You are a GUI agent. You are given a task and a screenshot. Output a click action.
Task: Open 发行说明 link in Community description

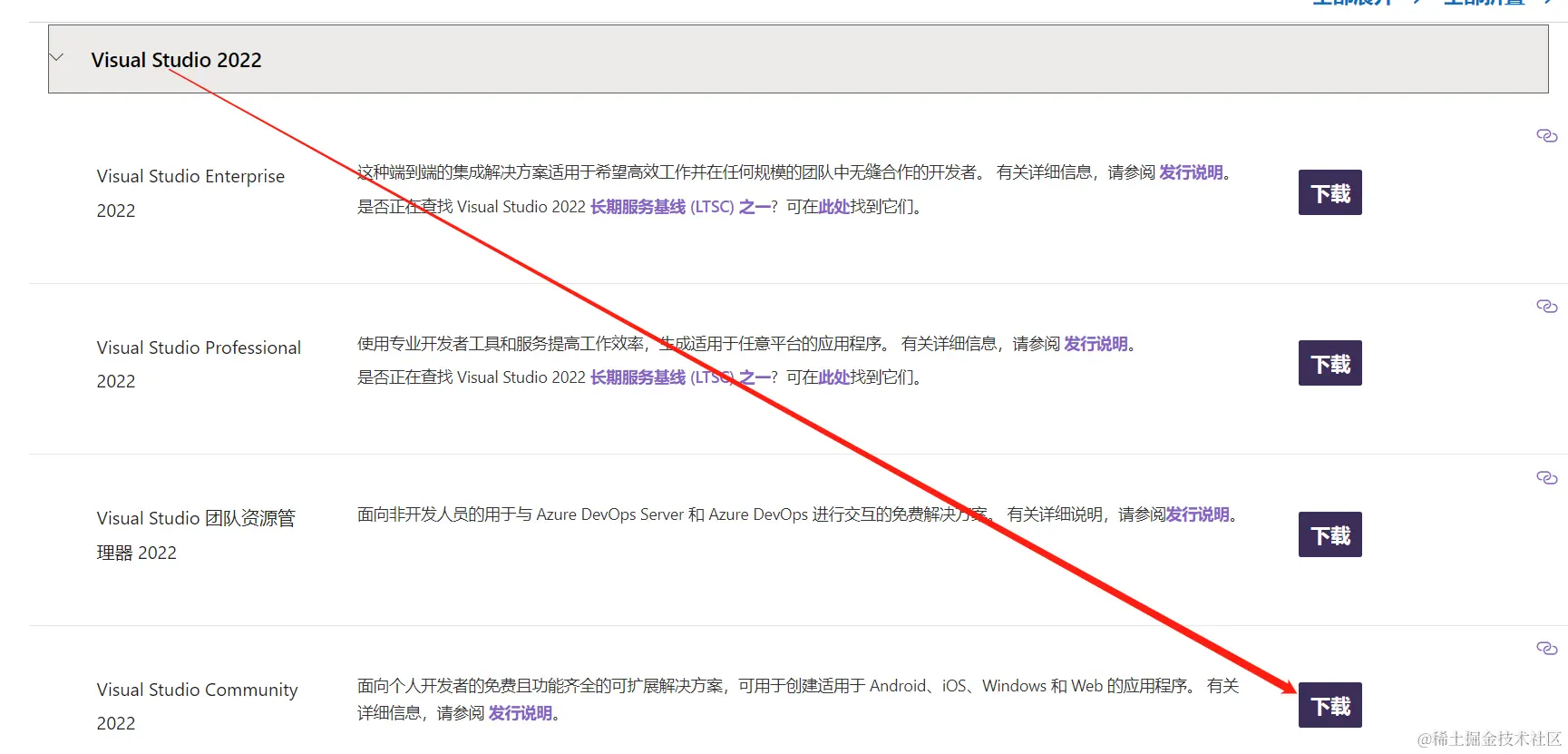coord(521,713)
